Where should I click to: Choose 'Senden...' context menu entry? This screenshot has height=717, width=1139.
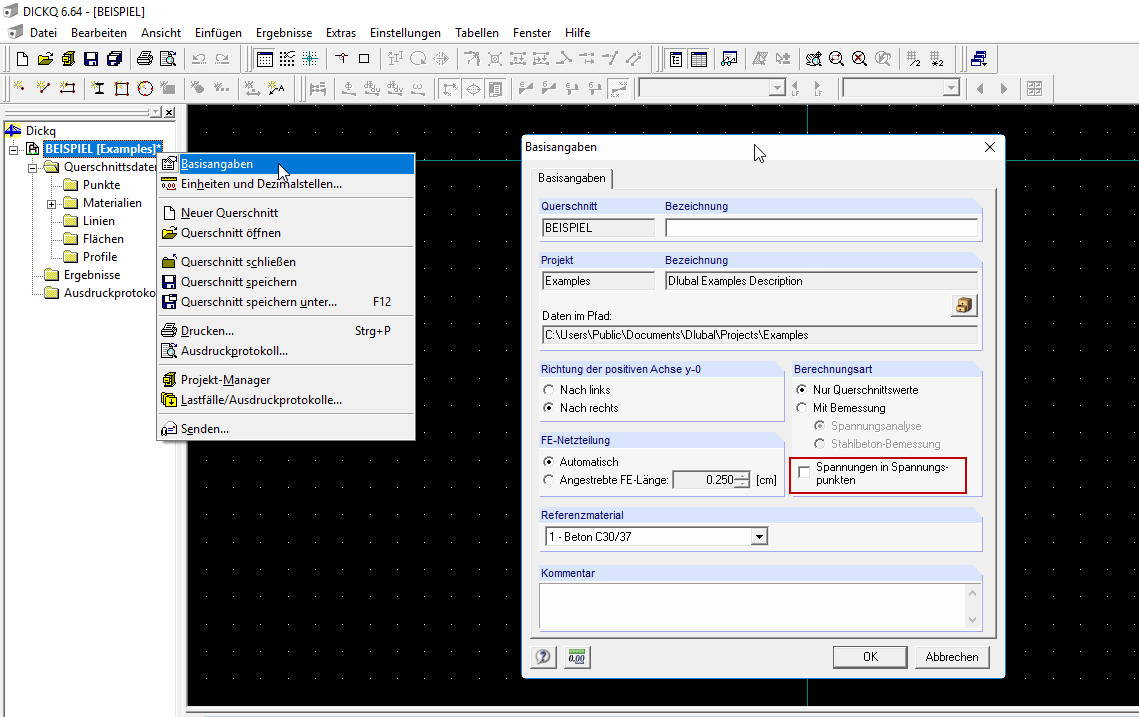point(286,429)
